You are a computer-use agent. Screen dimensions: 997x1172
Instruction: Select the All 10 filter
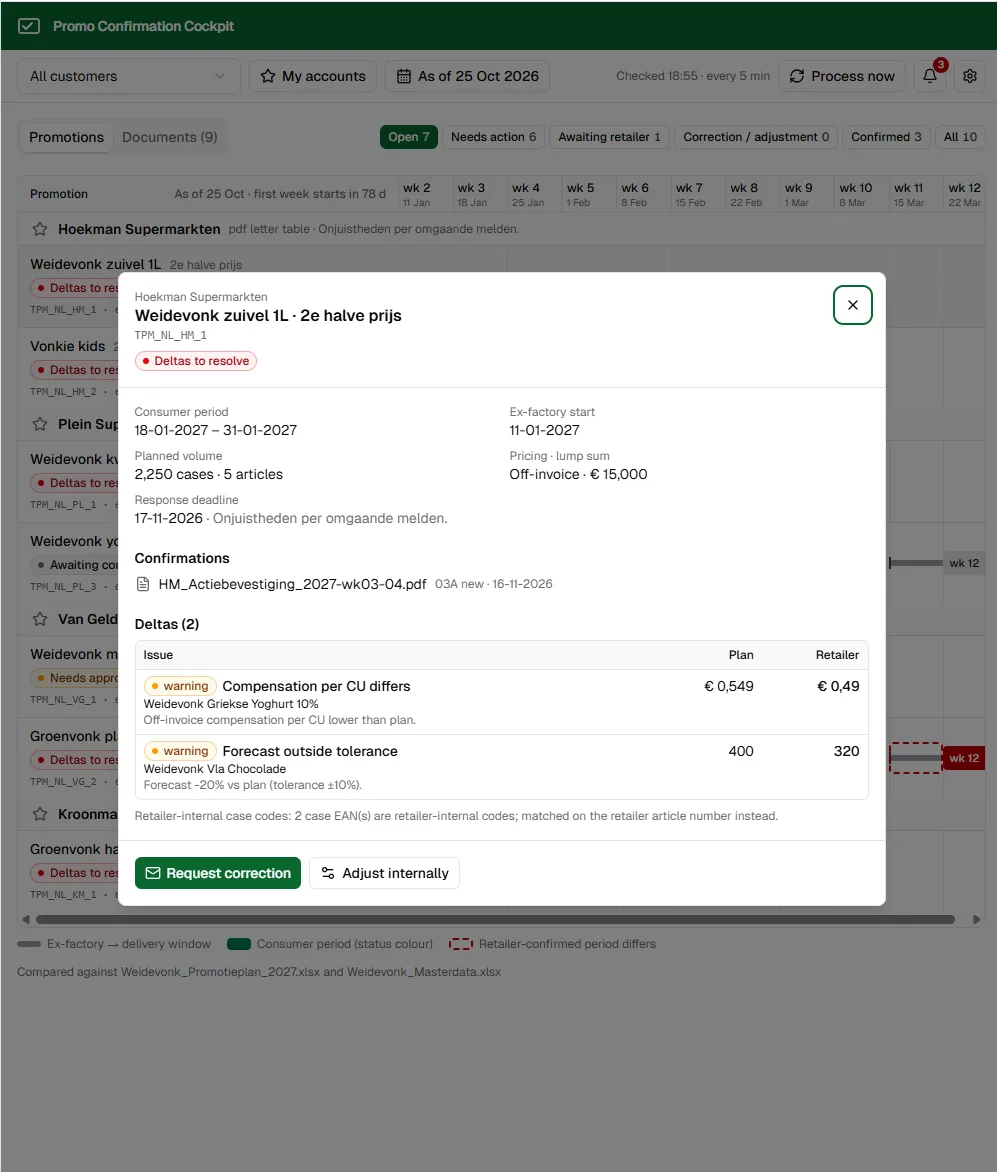coord(960,137)
